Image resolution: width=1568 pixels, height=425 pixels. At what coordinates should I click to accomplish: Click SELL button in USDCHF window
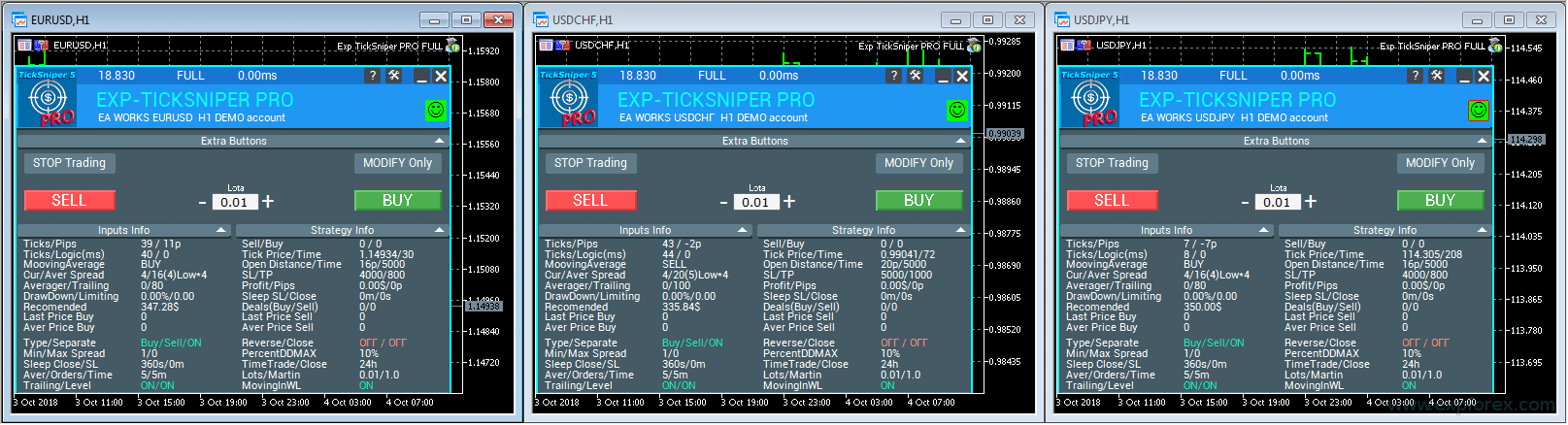[590, 200]
